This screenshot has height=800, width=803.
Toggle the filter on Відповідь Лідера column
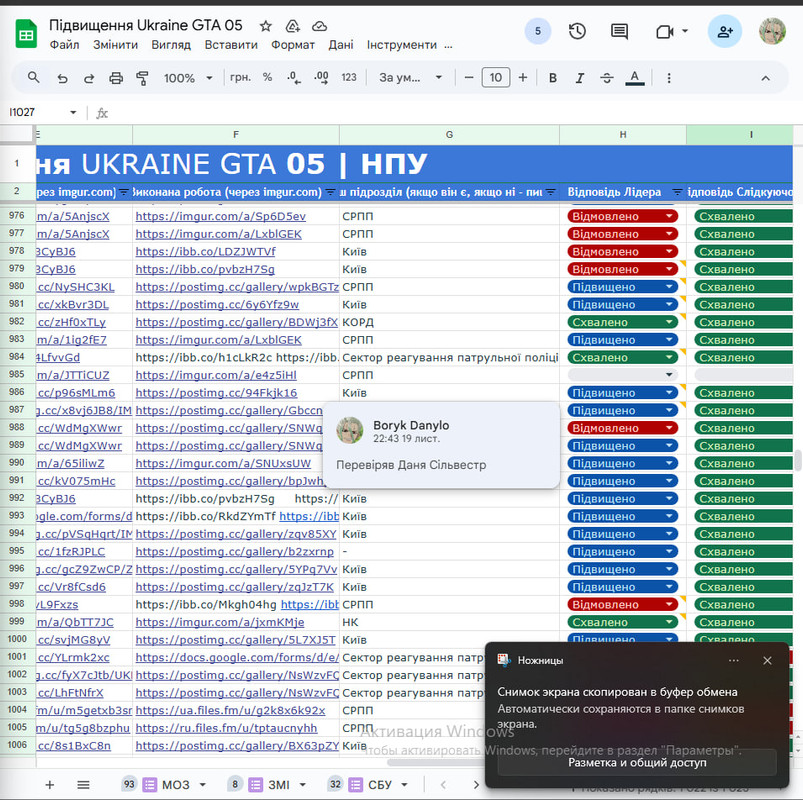click(x=677, y=192)
